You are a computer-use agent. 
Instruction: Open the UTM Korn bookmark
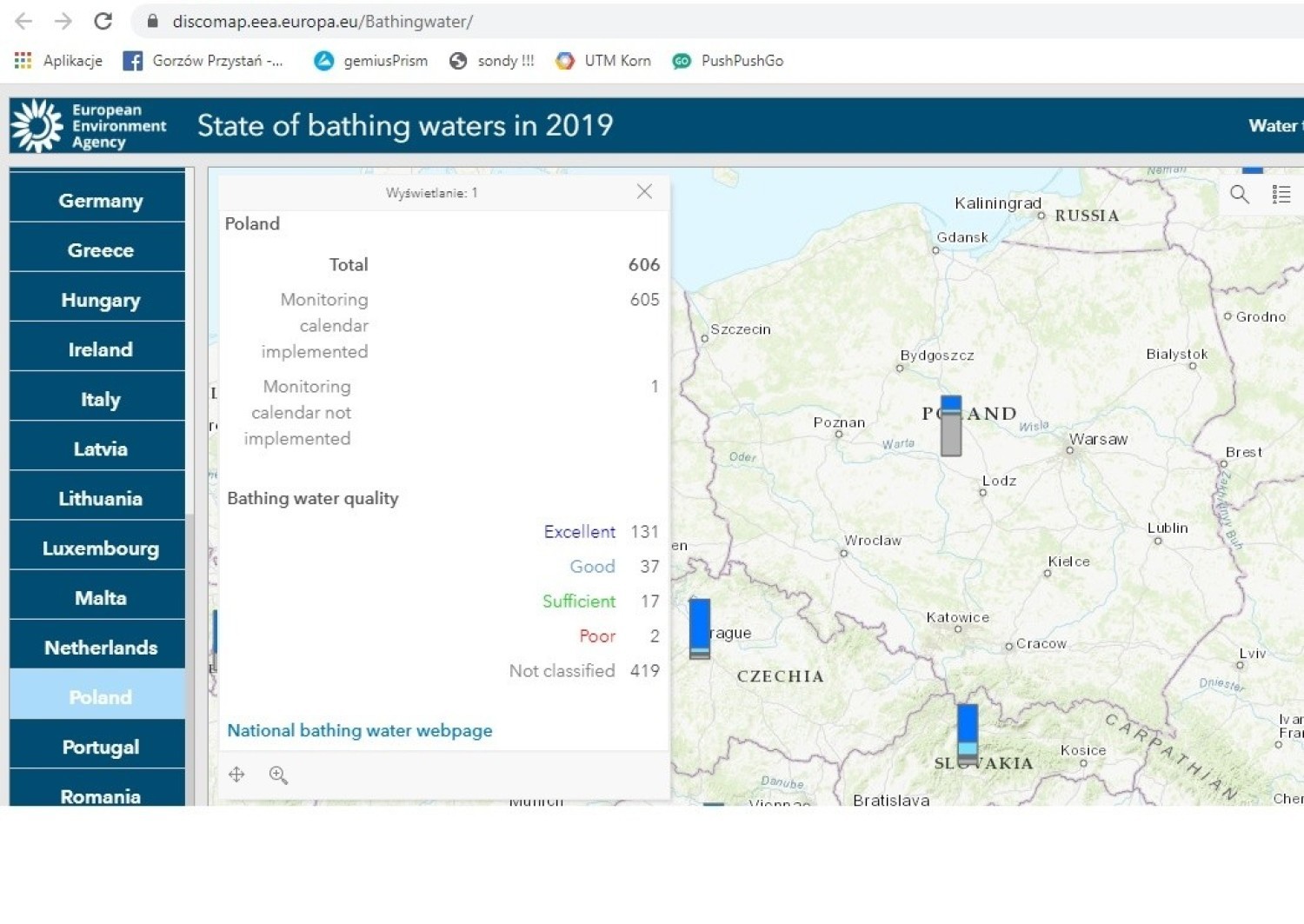click(x=603, y=60)
